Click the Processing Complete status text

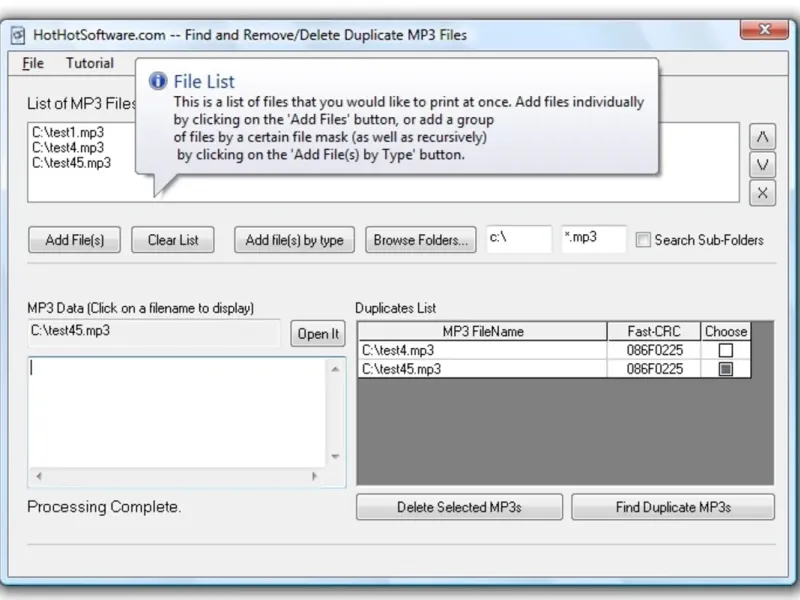pos(104,507)
